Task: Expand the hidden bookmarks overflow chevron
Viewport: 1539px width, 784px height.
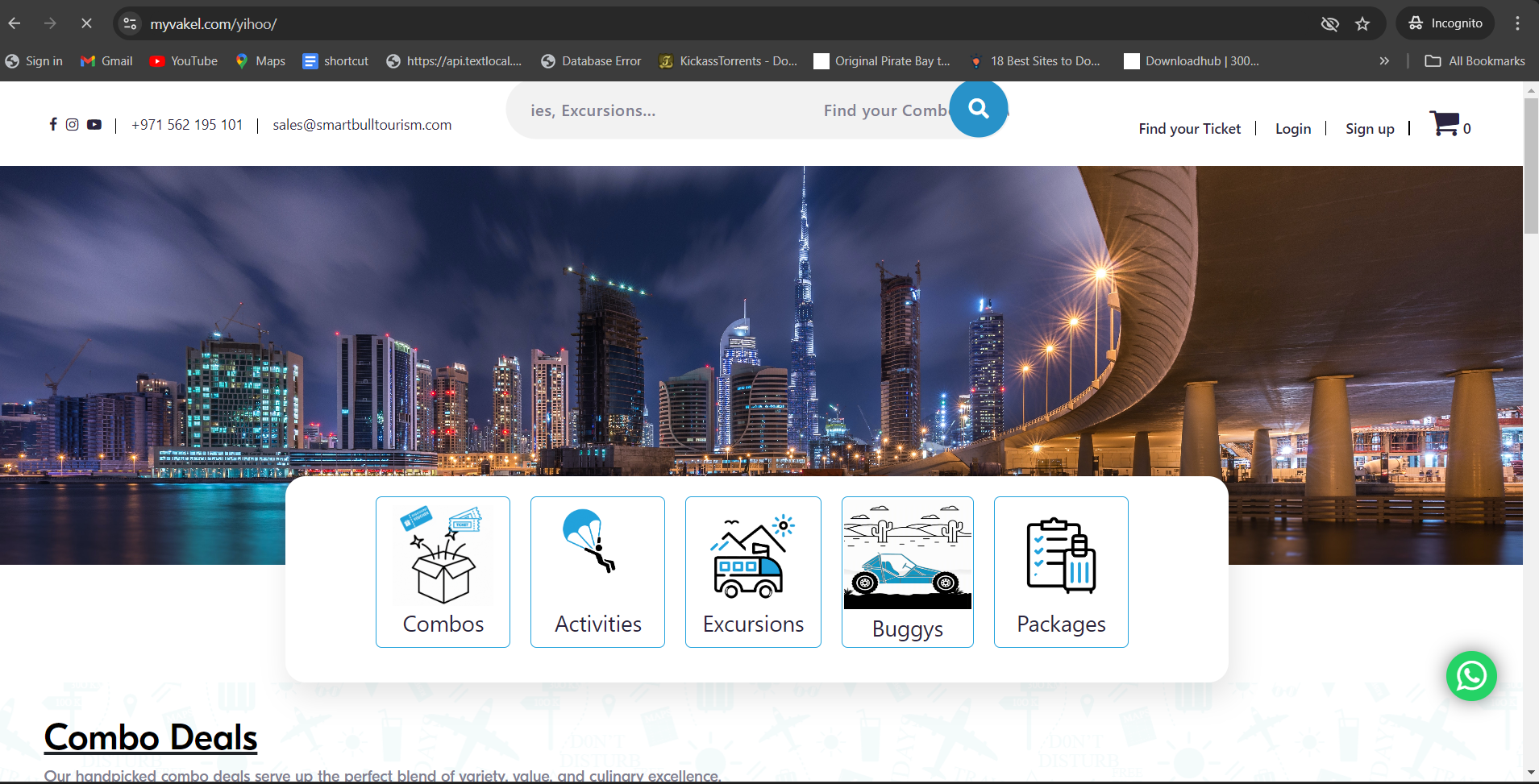Action: tap(1384, 61)
